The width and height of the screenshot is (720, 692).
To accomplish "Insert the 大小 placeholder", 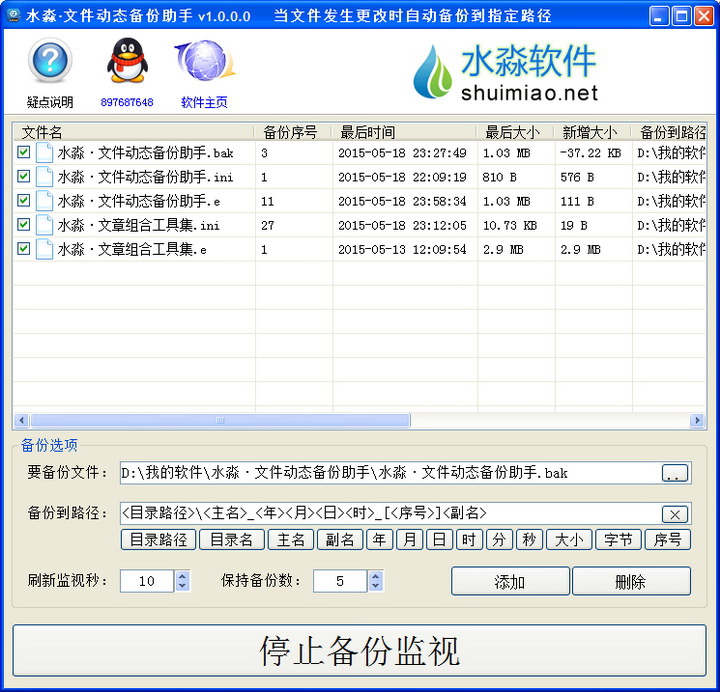I will tap(569, 540).
